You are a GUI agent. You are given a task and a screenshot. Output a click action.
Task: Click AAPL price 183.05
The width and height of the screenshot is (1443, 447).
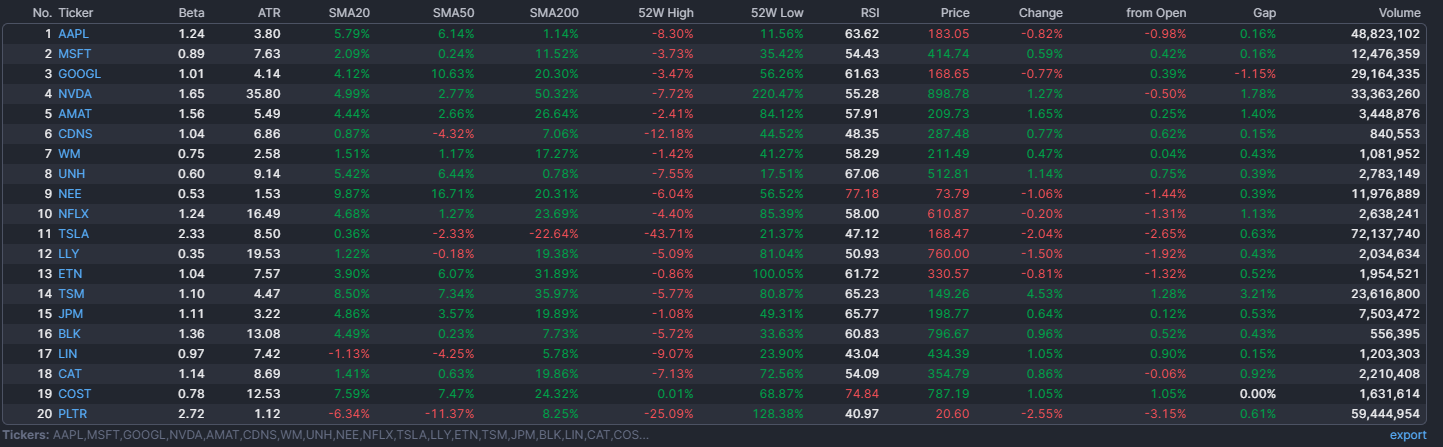(x=949, y=34)
